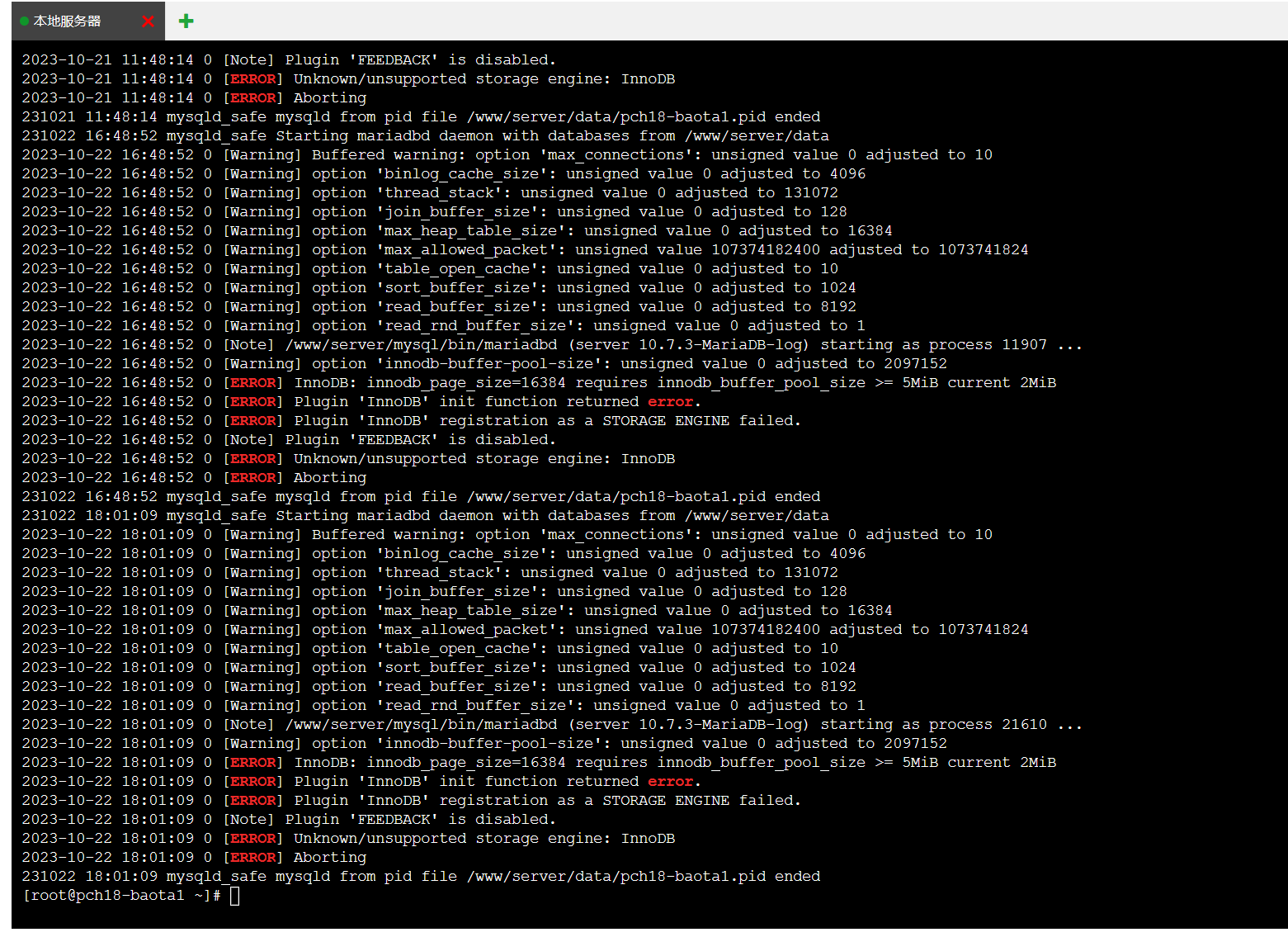Screen dimensions: 1288x937
Task: Click the 16:48:52 Unknown/unsupported storage engine error
Action: click(348, 459)
